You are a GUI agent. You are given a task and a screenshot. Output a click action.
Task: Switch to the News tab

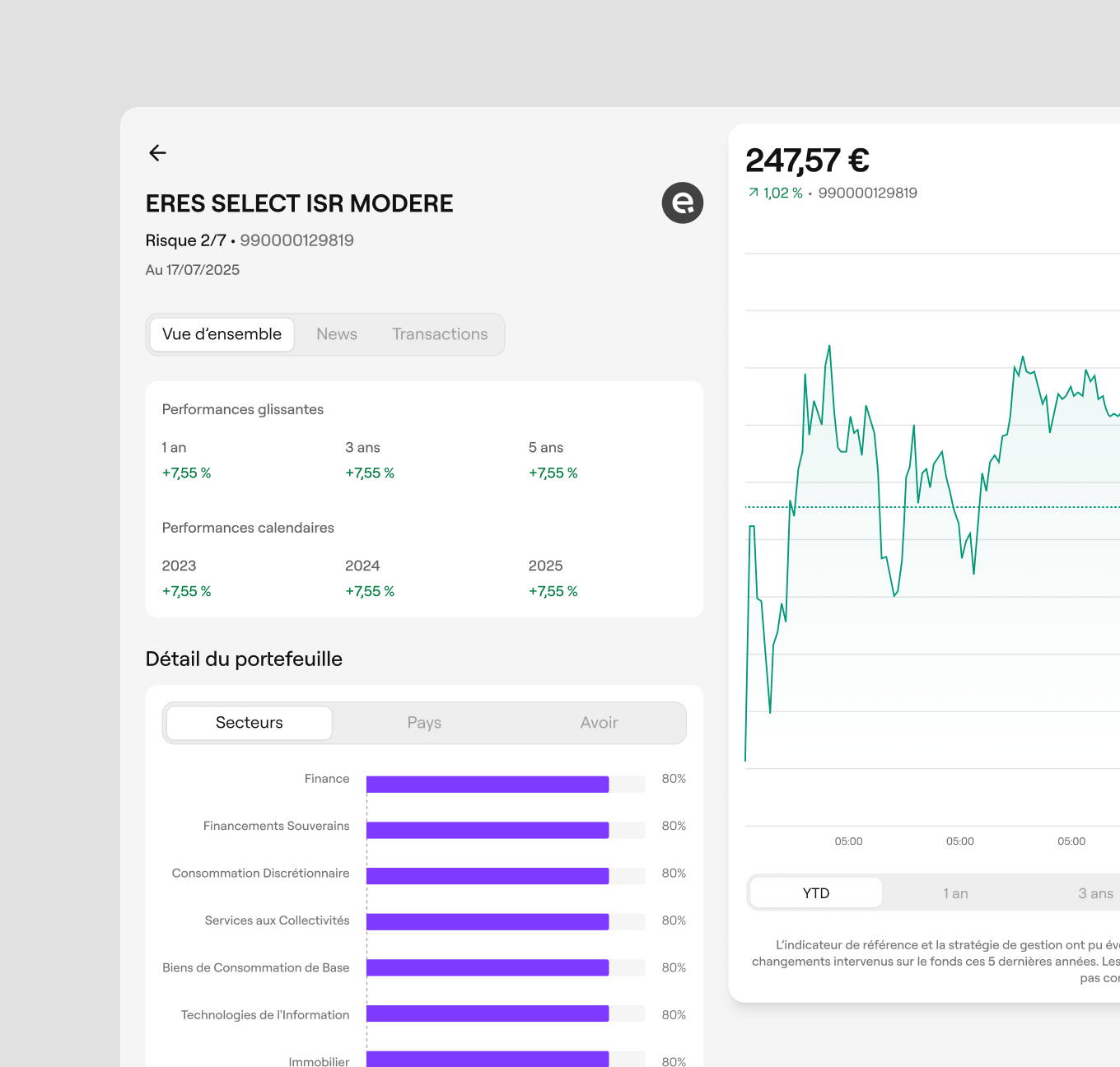(x=337, y=334)
